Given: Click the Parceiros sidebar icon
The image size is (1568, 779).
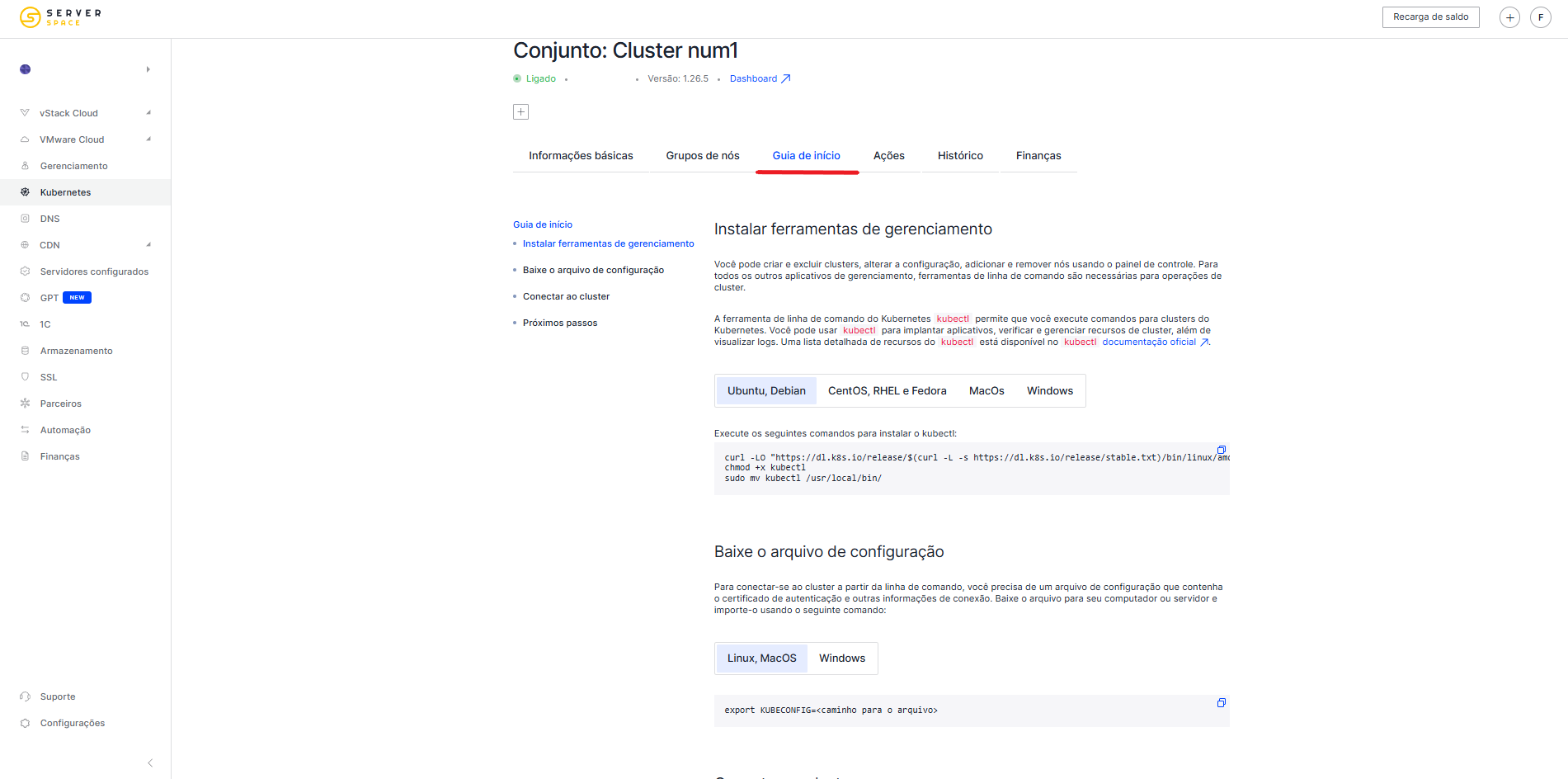Looking at the screenshot, I should [25, 404].
